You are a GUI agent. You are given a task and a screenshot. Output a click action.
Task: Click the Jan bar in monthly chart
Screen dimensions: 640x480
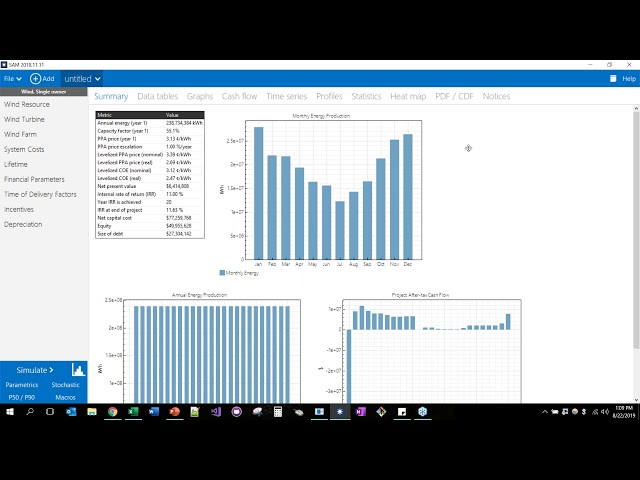258,193
